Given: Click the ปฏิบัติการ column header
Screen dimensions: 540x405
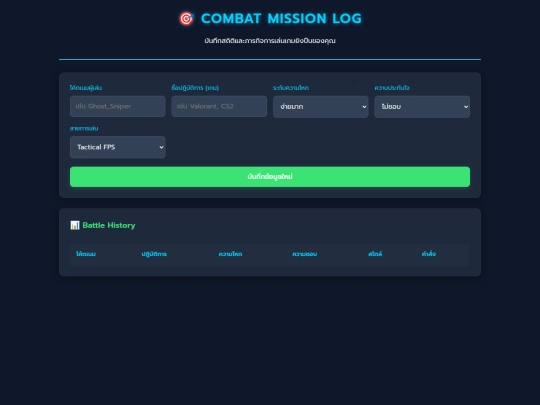Looking at the screenshot, I should [x=154, y=254].
